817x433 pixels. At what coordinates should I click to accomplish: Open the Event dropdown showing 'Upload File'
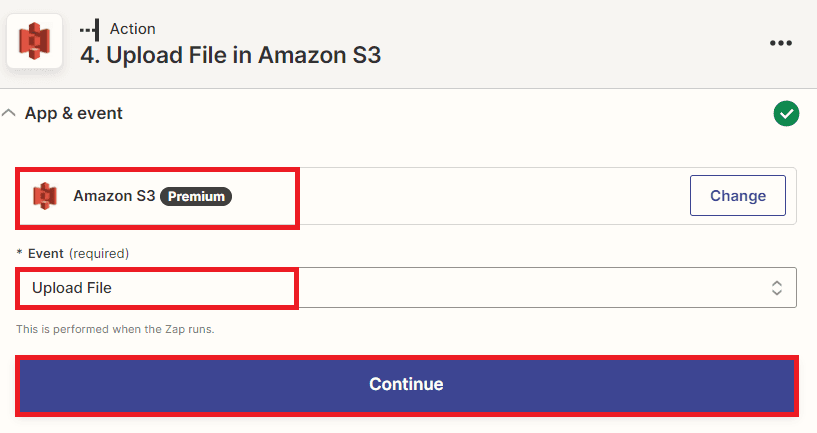click(x=400, y=288)
